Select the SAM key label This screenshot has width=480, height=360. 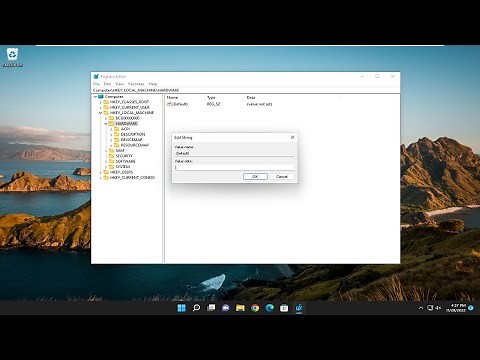(x=120, y=150)
